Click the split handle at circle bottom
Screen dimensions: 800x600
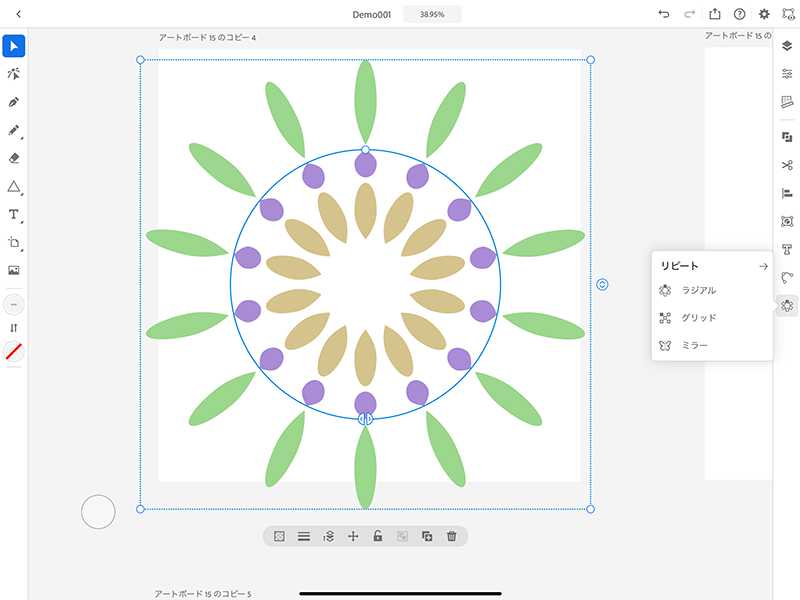365,419
